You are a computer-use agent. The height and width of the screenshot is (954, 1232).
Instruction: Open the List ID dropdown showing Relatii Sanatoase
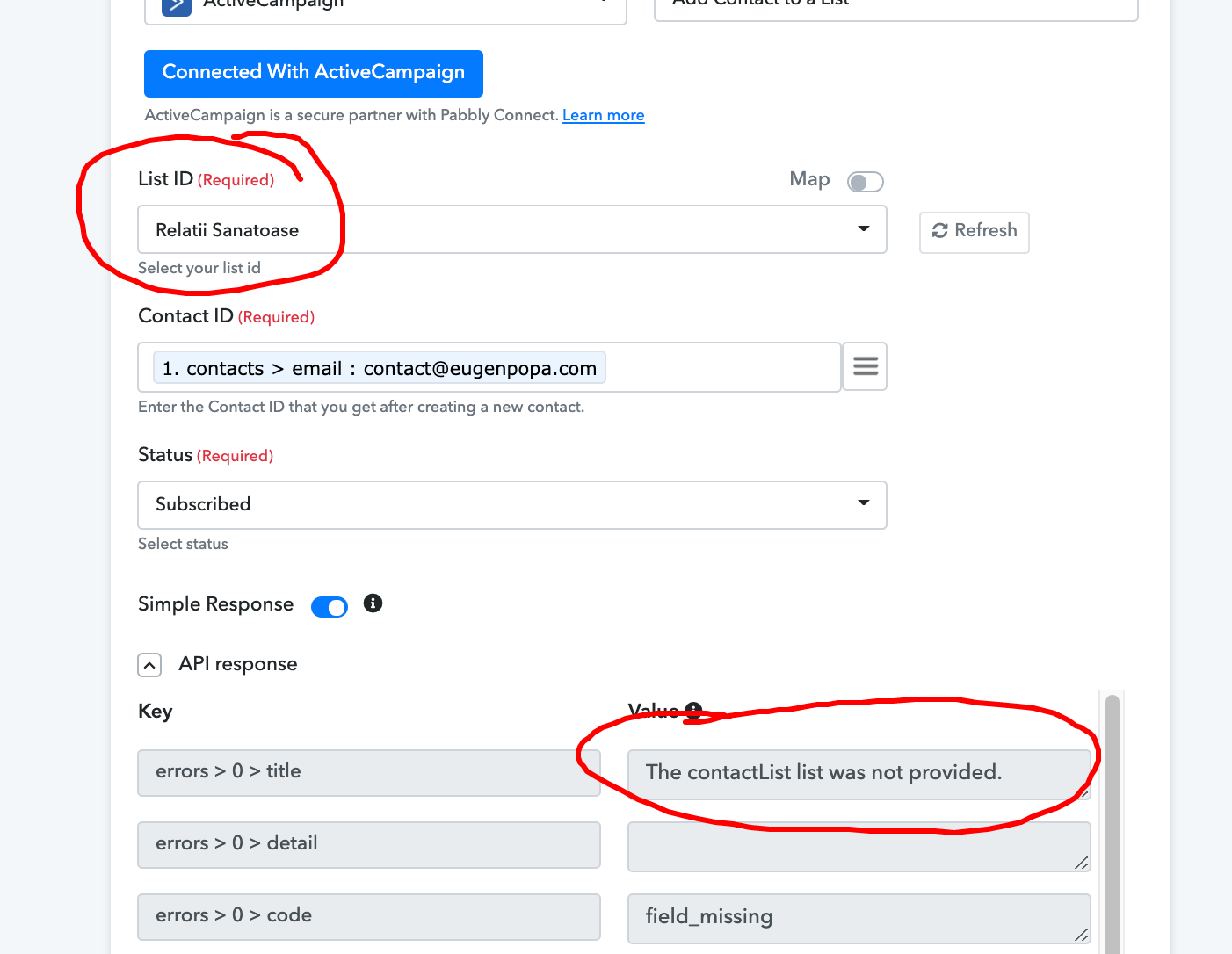tap(512, 229)
